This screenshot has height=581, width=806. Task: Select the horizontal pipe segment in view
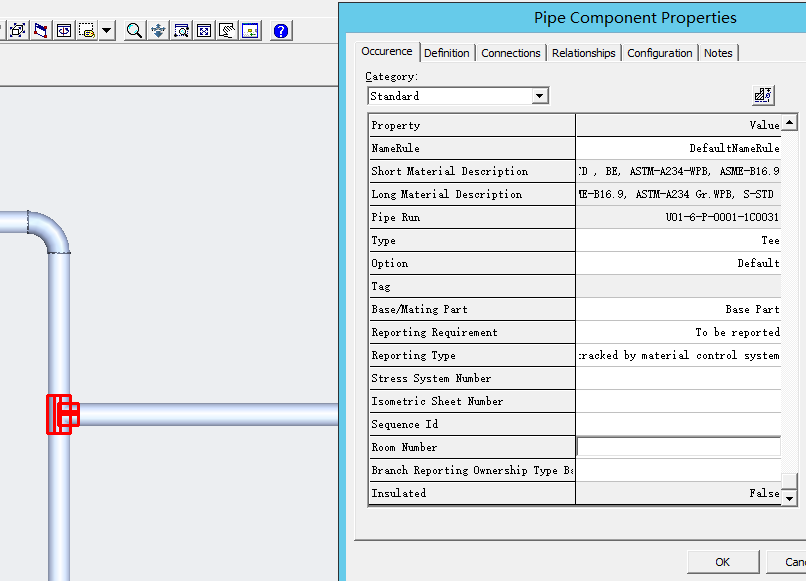click(x=209, y=414)
